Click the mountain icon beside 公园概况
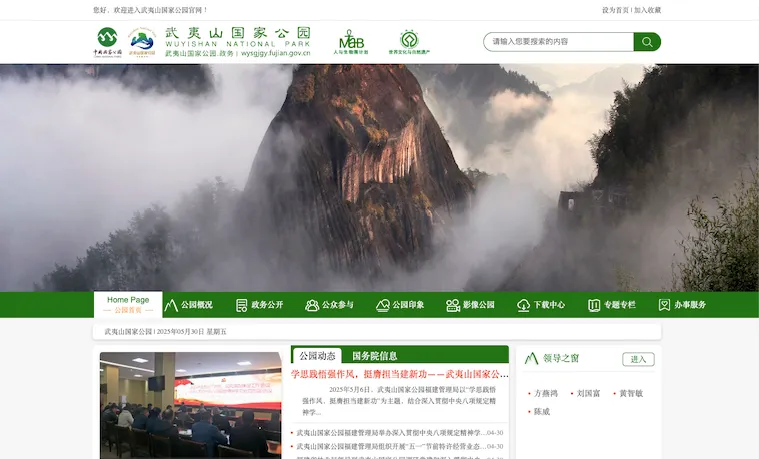This screenshot has height=459, width=759. [x=171, y=305]
